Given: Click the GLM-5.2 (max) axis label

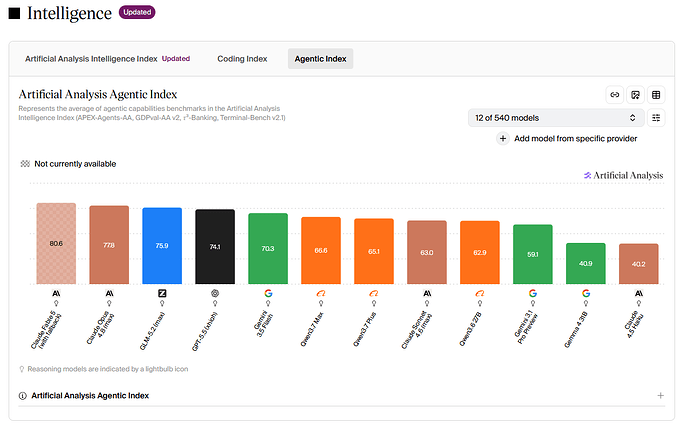Looking at the screenshot, I should coord(152,331).
